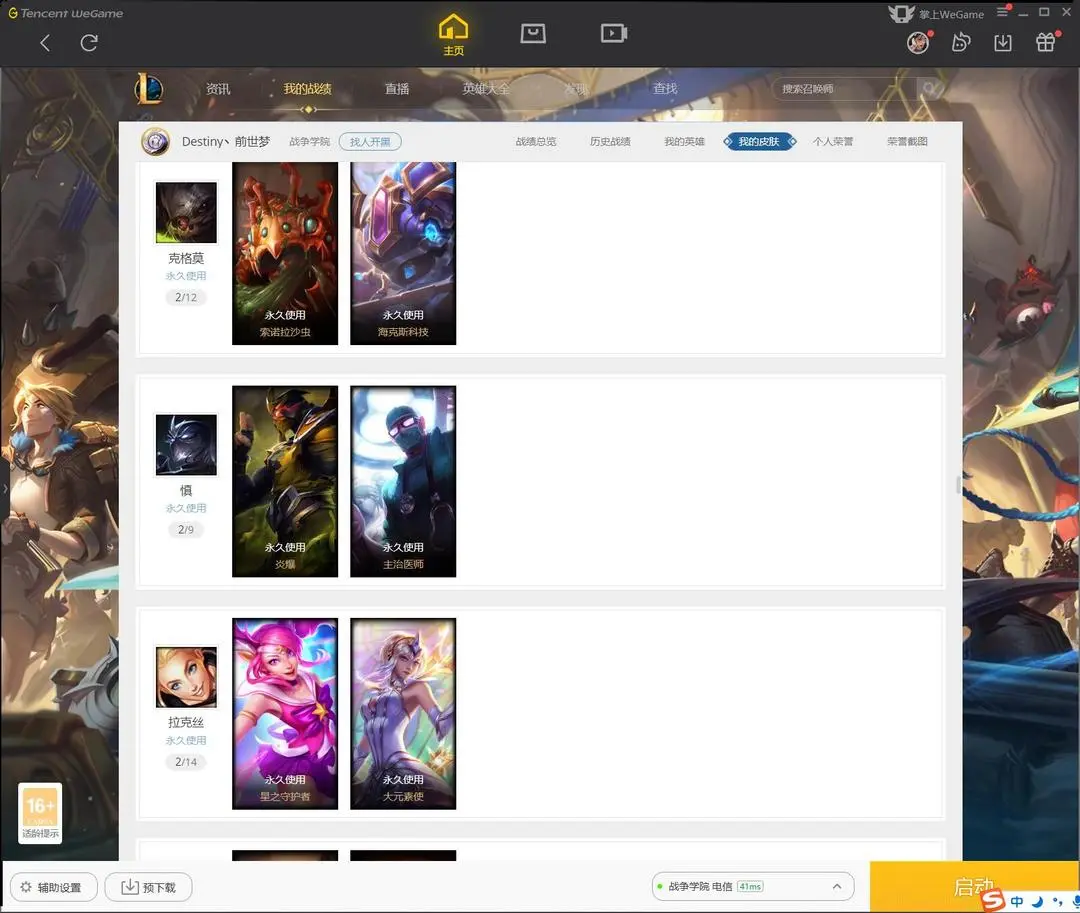Viewport: 1080px width, 913px height.
Task: Open the summoner profile avatar icon
Action: [156, 142]
